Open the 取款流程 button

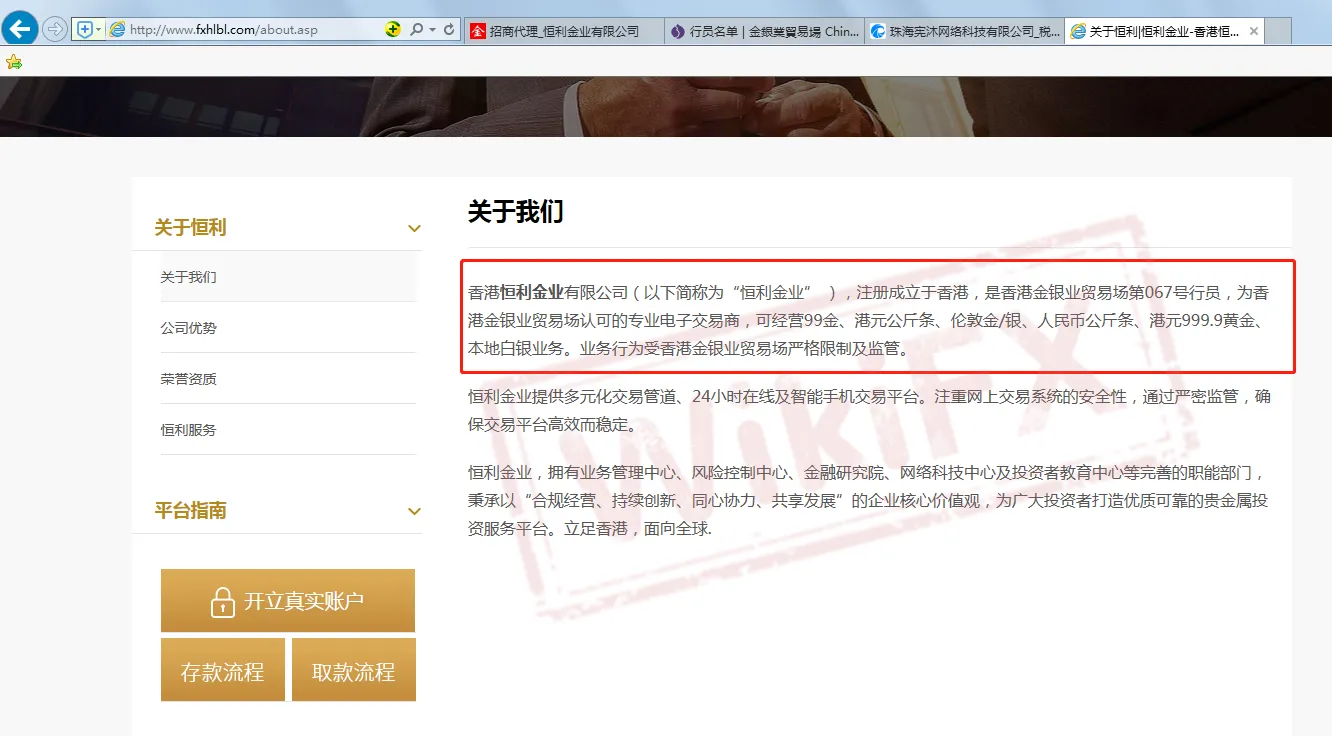pyautogui.click(x=354, y=670)
